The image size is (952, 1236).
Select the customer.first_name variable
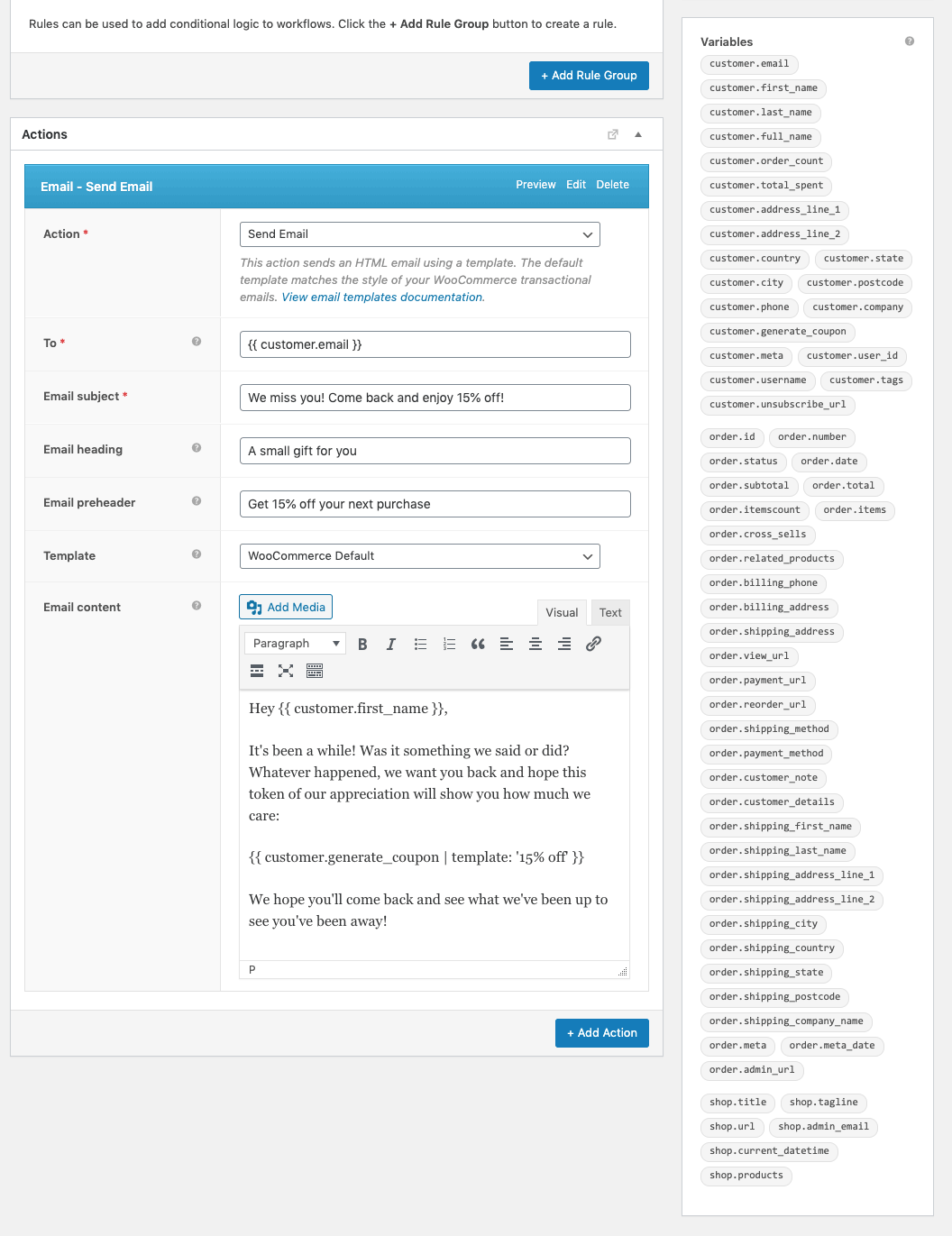tap(764, 88)
